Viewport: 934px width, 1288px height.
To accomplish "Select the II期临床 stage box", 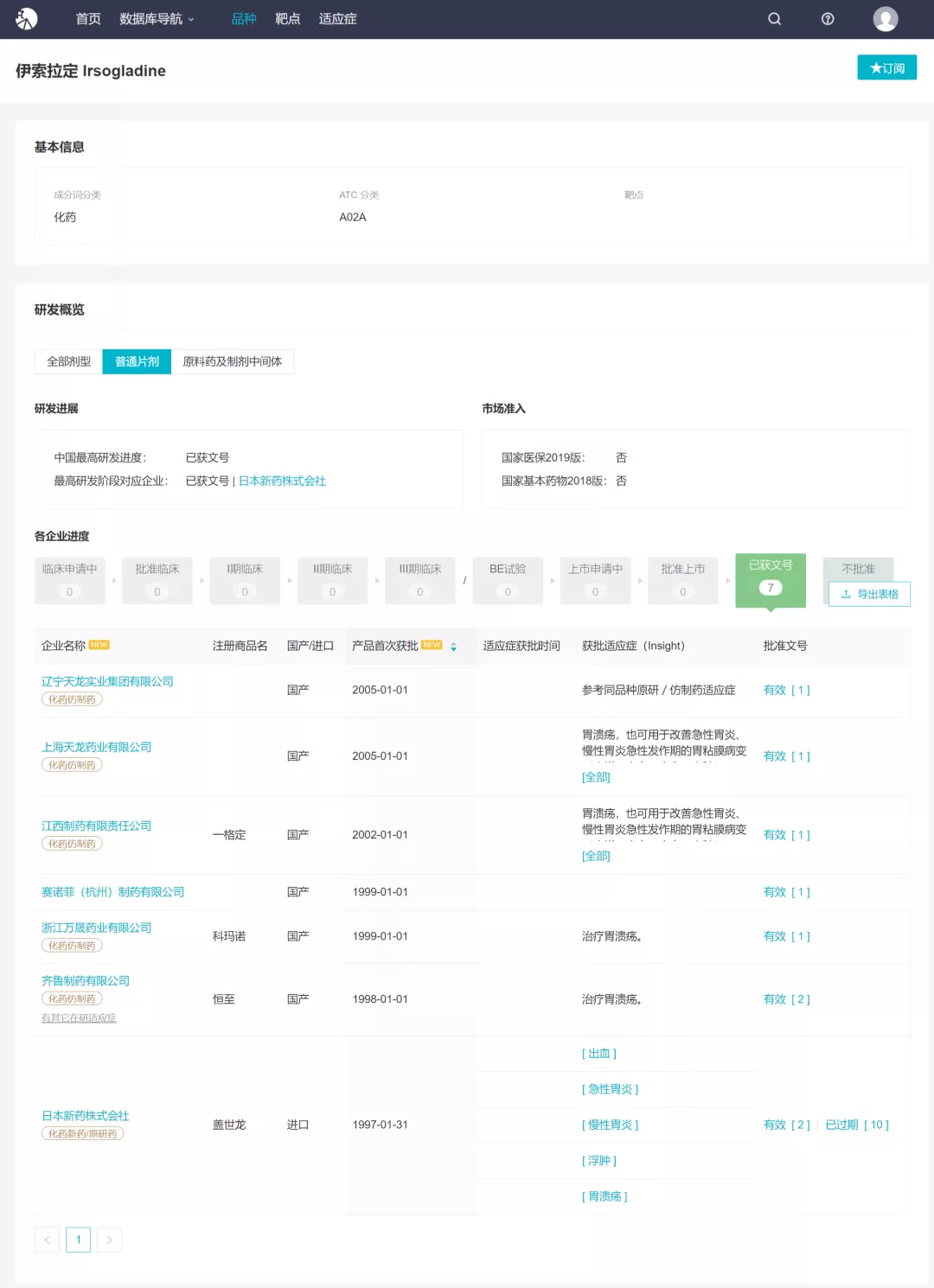I will click(x=332, y=580).
